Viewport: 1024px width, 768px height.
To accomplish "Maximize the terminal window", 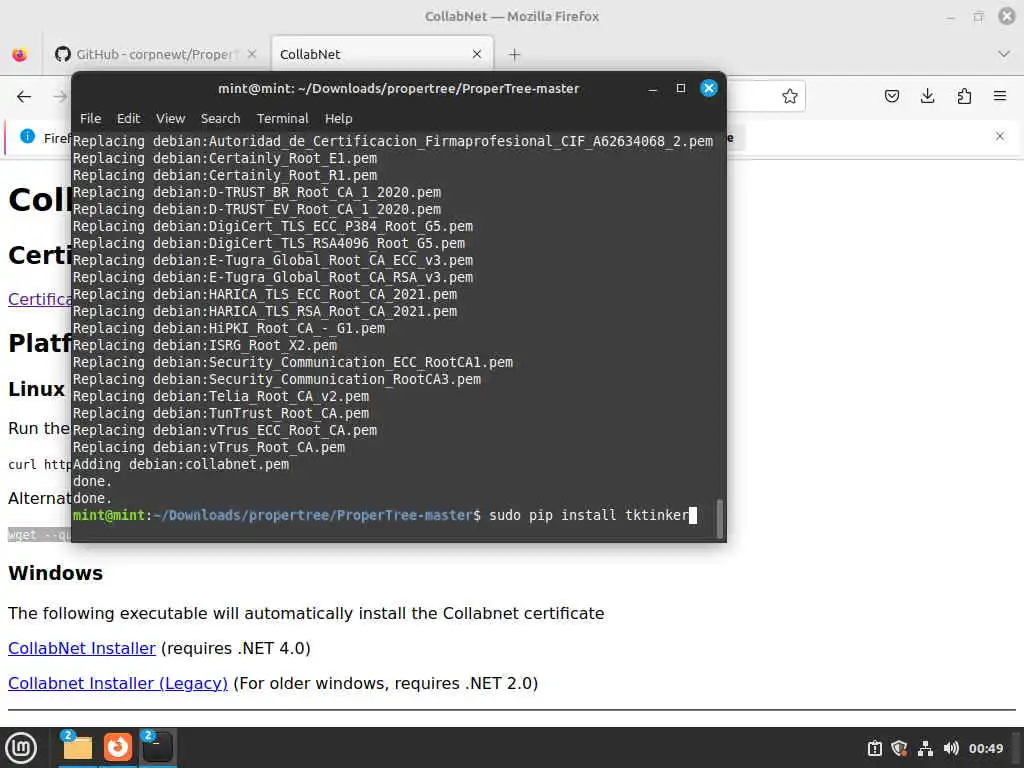I will pos(680,88).
